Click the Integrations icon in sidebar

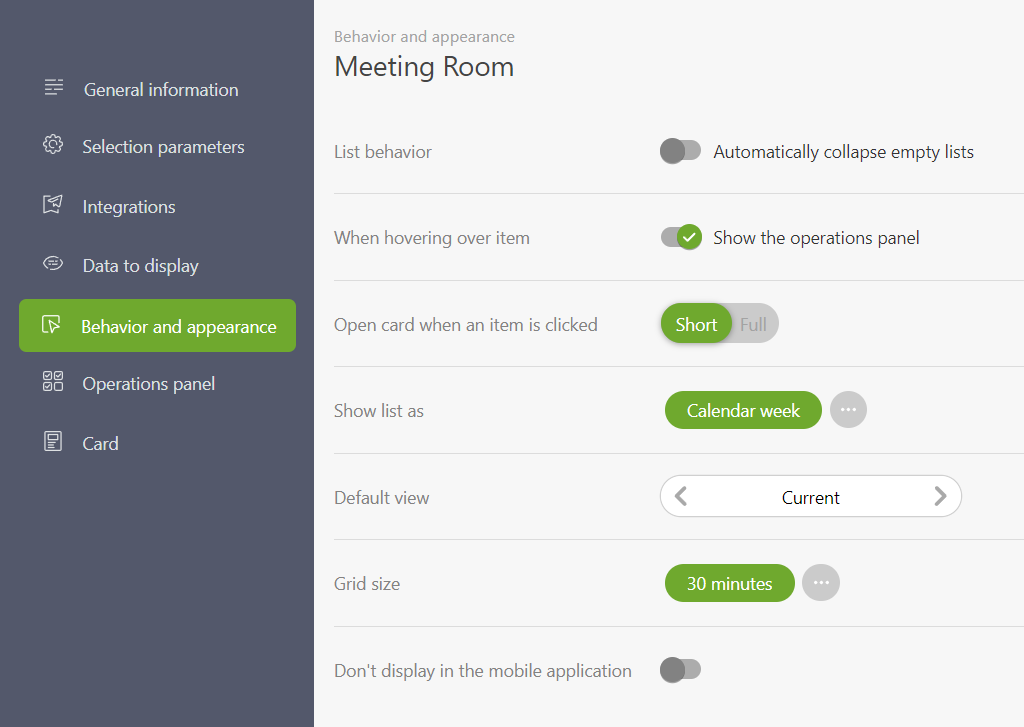(x=53, y=204)
